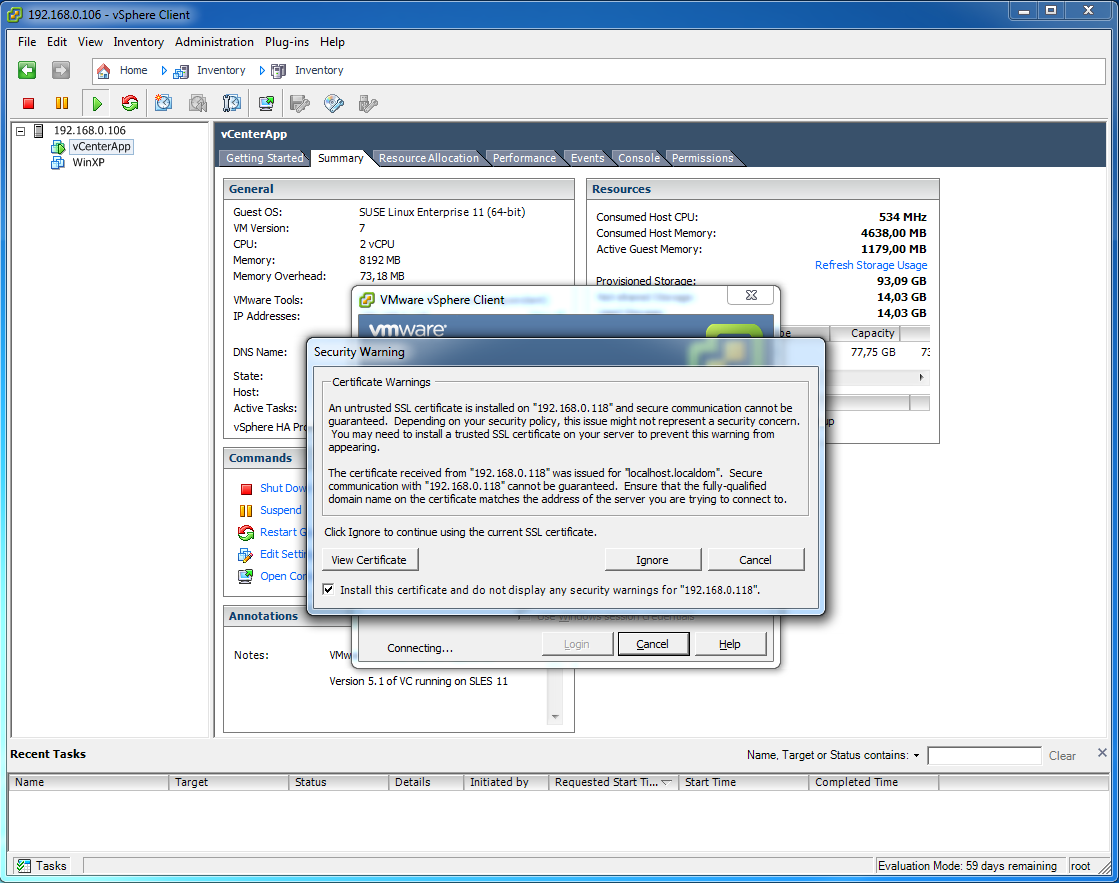
Task: Switch to the Performance tab
Action: point(524,158)
